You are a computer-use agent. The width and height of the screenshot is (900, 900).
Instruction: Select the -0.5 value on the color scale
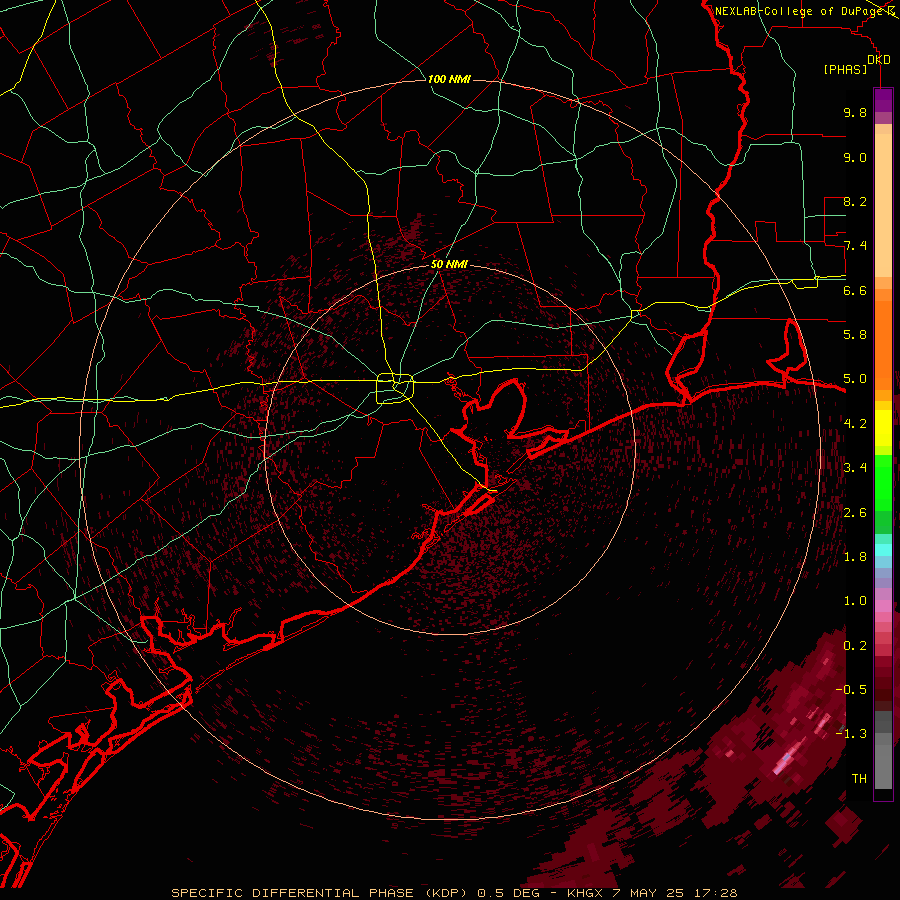tap(851, 690)
